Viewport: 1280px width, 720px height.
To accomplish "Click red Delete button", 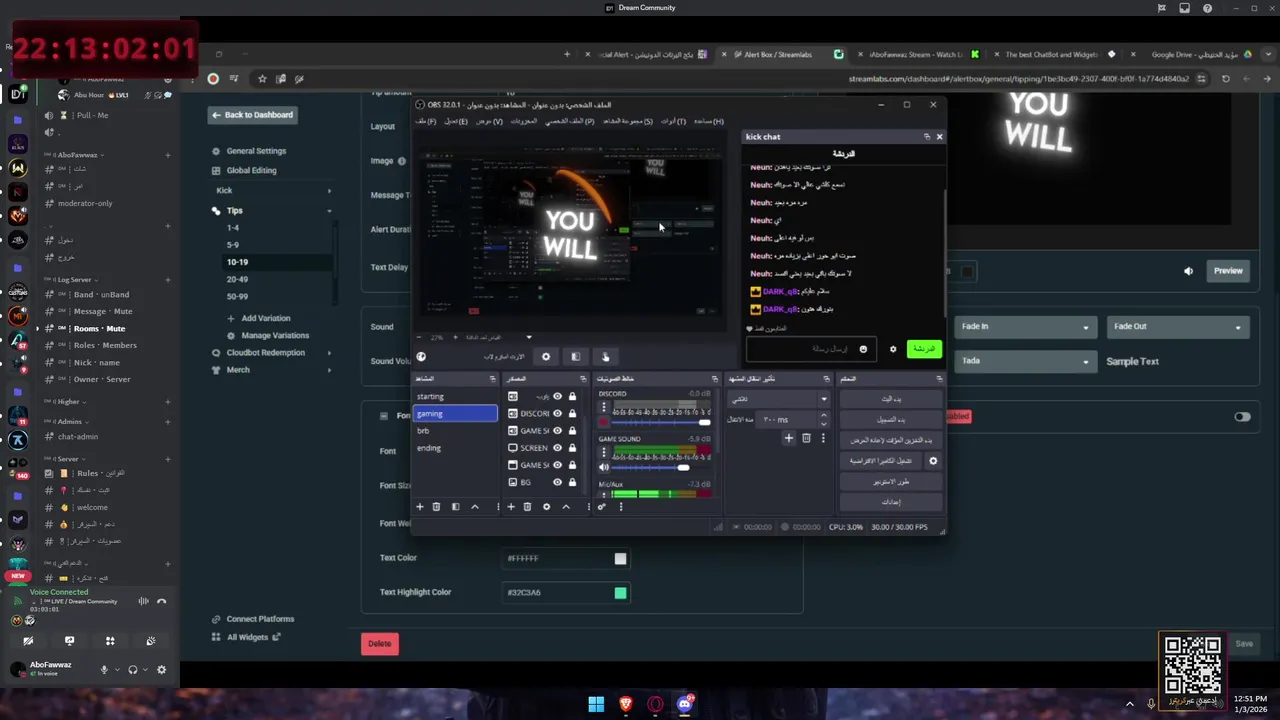I will coord(379,644).
